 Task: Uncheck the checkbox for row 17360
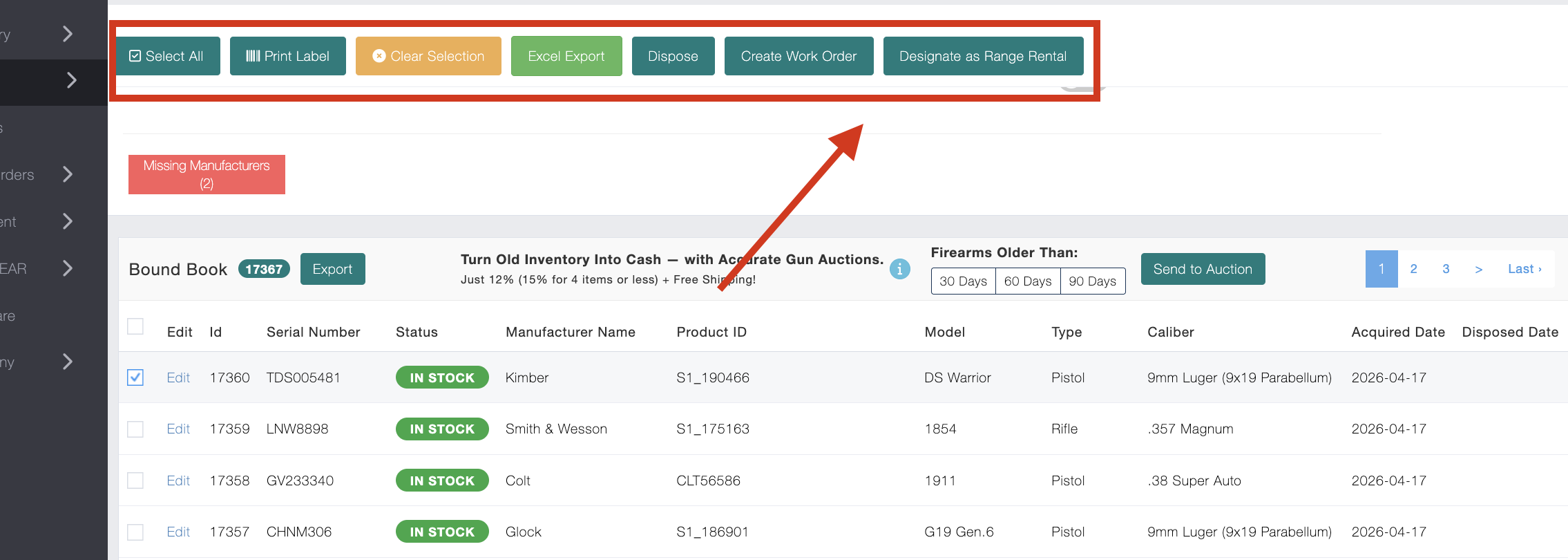pos(135,377)
